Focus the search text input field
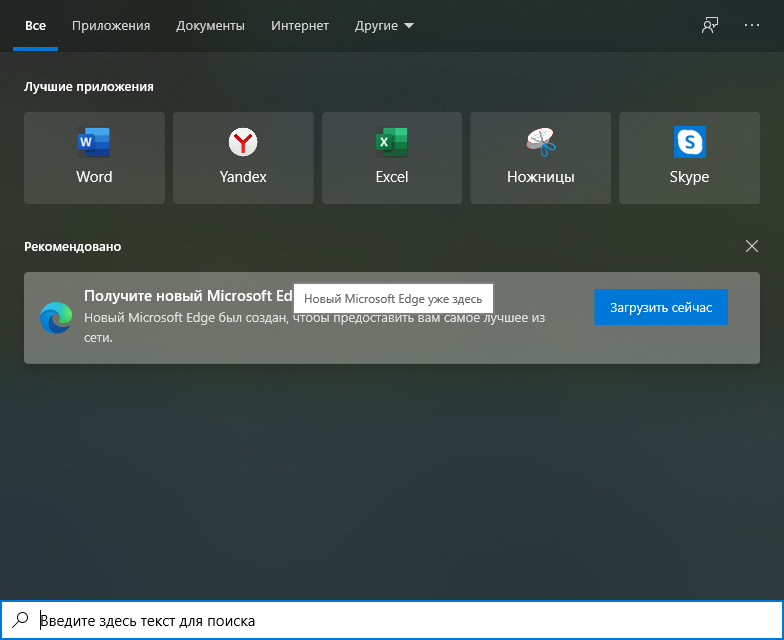 pyautogui.click(x=392, y=620)
